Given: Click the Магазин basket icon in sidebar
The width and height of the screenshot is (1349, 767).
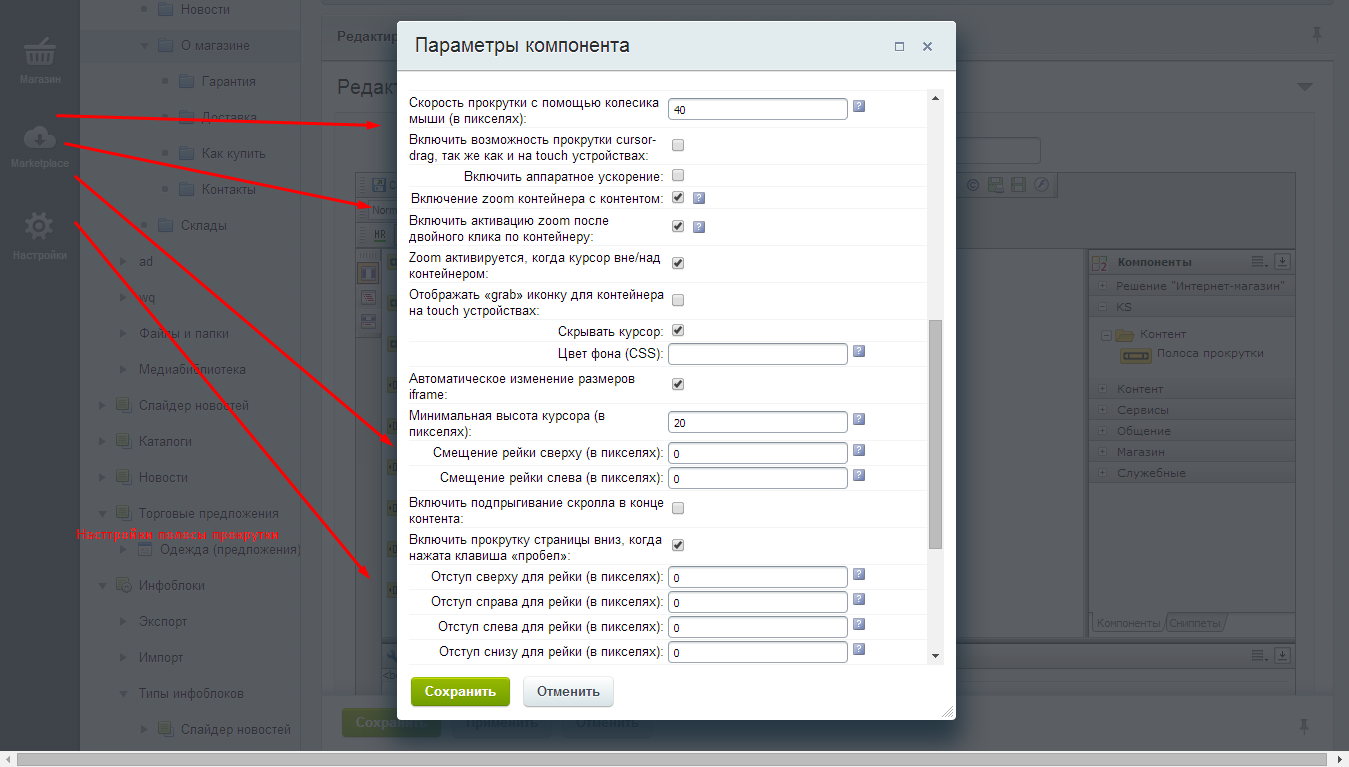Looking at the screenshot, I should point(39,60).
